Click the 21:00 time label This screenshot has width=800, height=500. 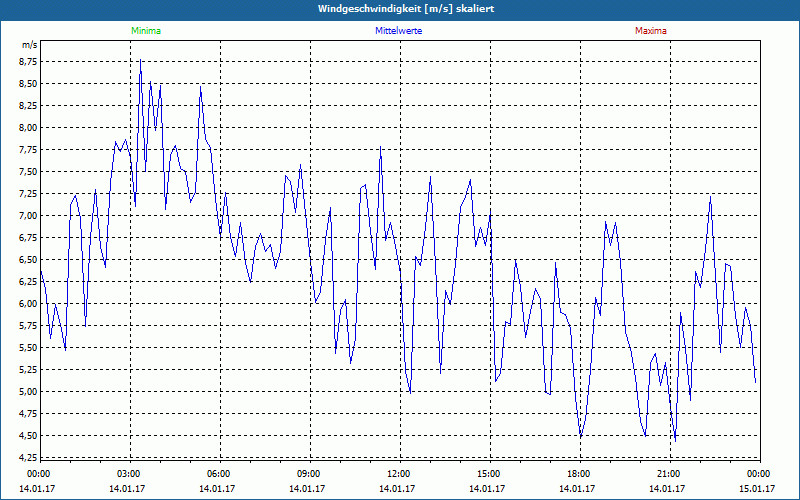(668, 474)
